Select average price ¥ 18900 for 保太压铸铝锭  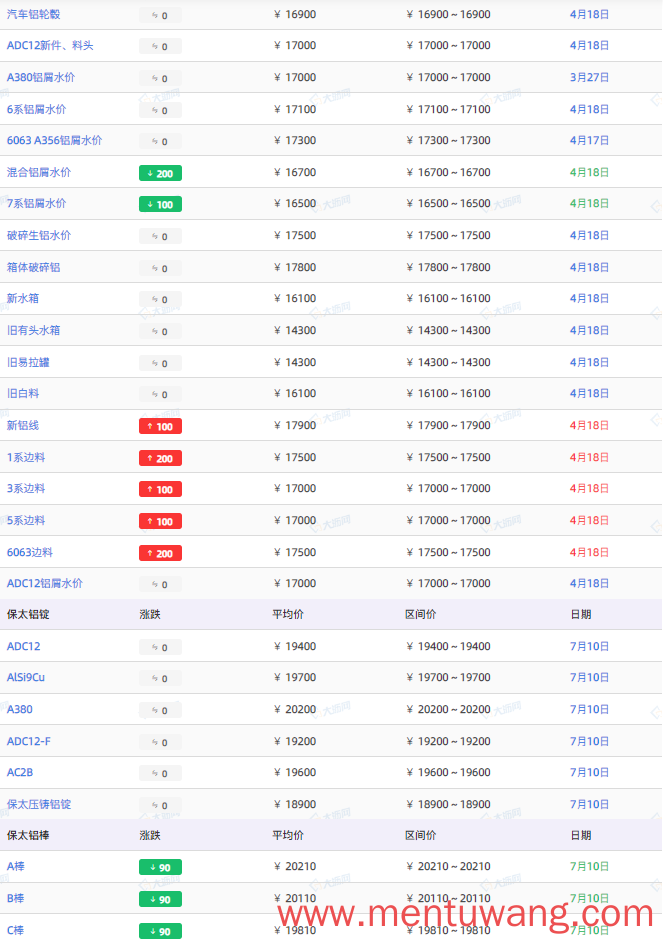click(x=295, y=804)
